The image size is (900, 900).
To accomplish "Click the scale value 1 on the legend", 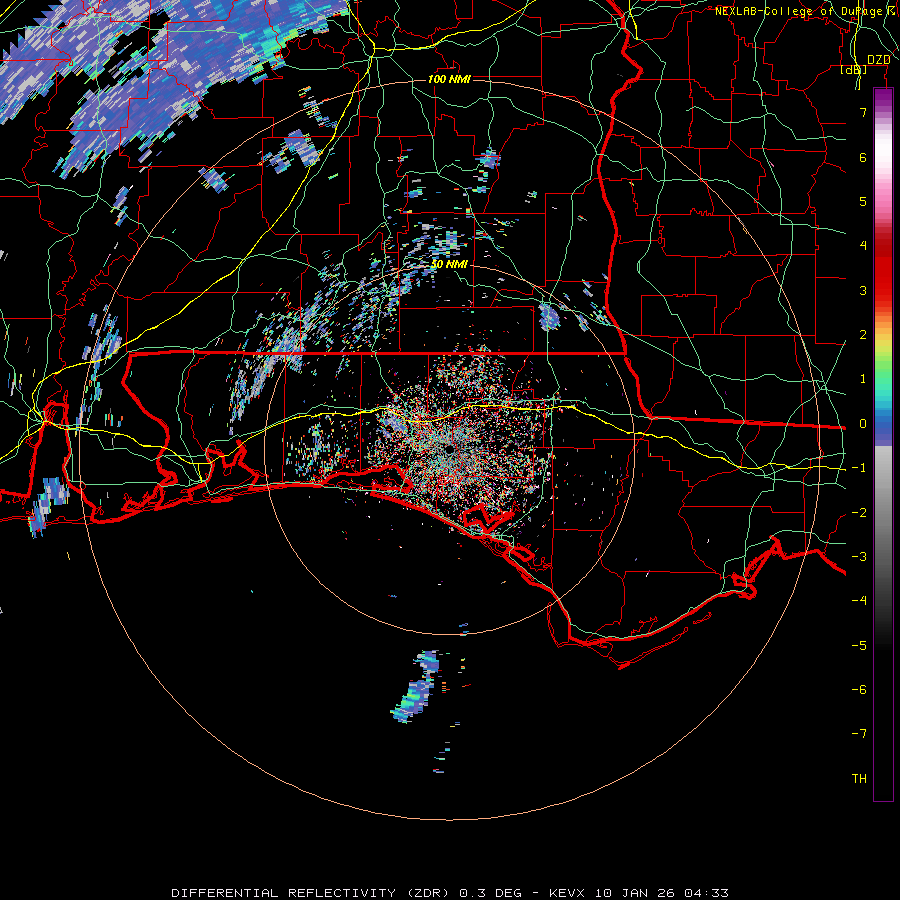I will pos(863,379).
